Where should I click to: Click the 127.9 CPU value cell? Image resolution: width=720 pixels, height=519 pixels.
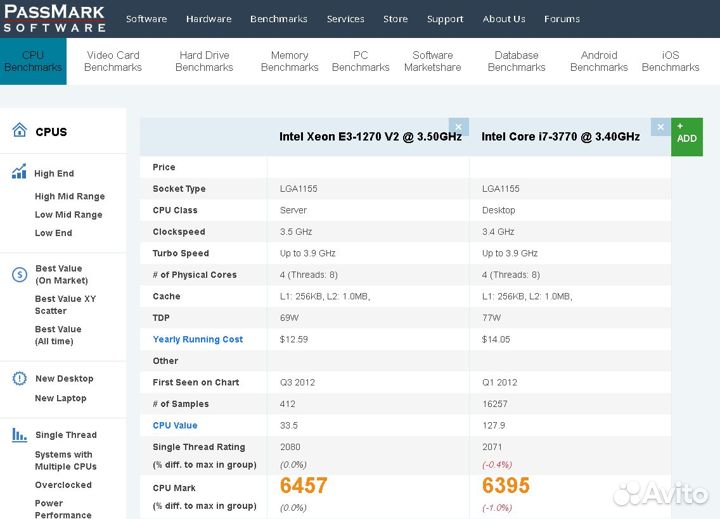494,425
